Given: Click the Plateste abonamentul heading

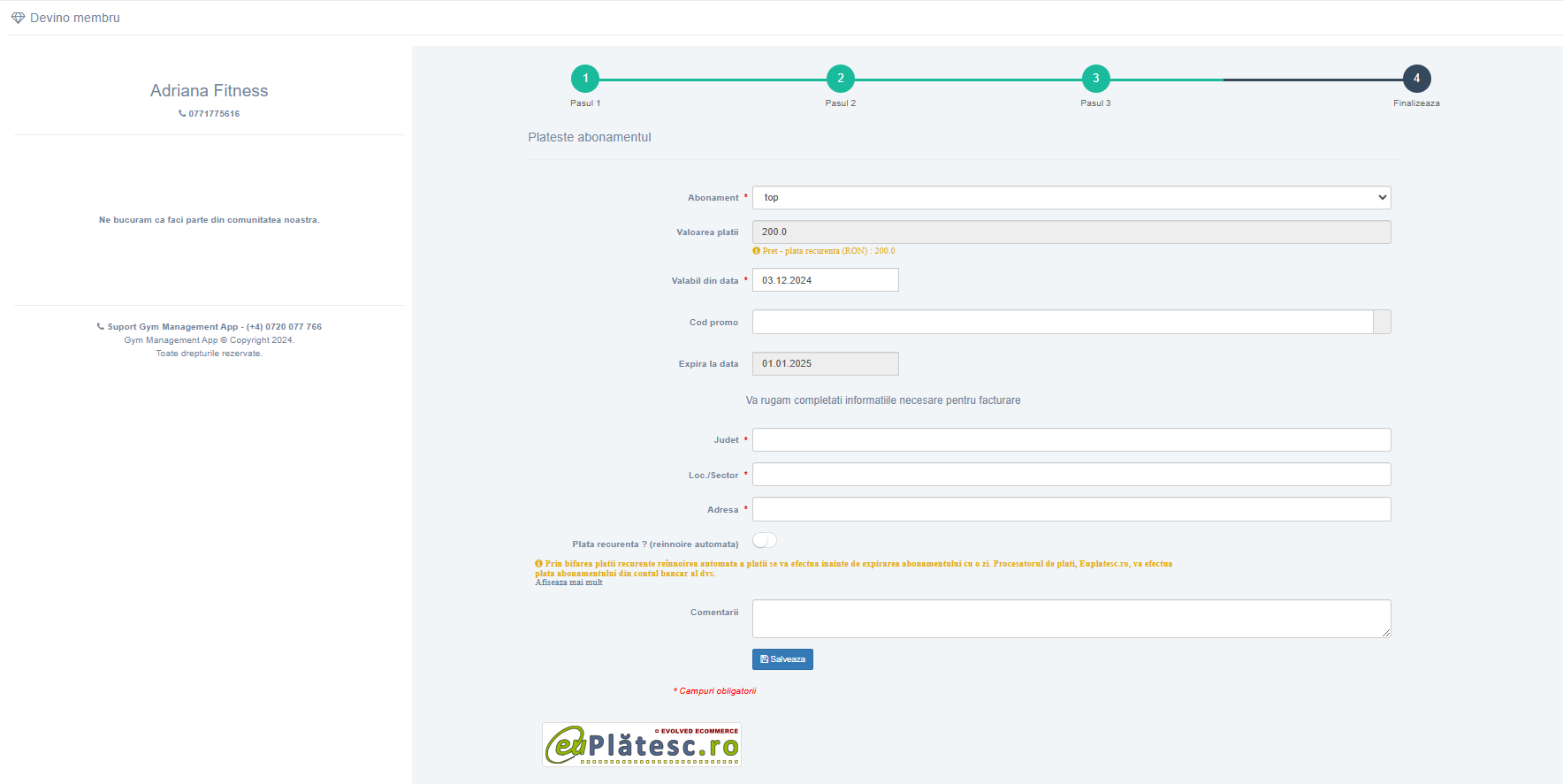Looking at the screenshot, I should [590, 137].
